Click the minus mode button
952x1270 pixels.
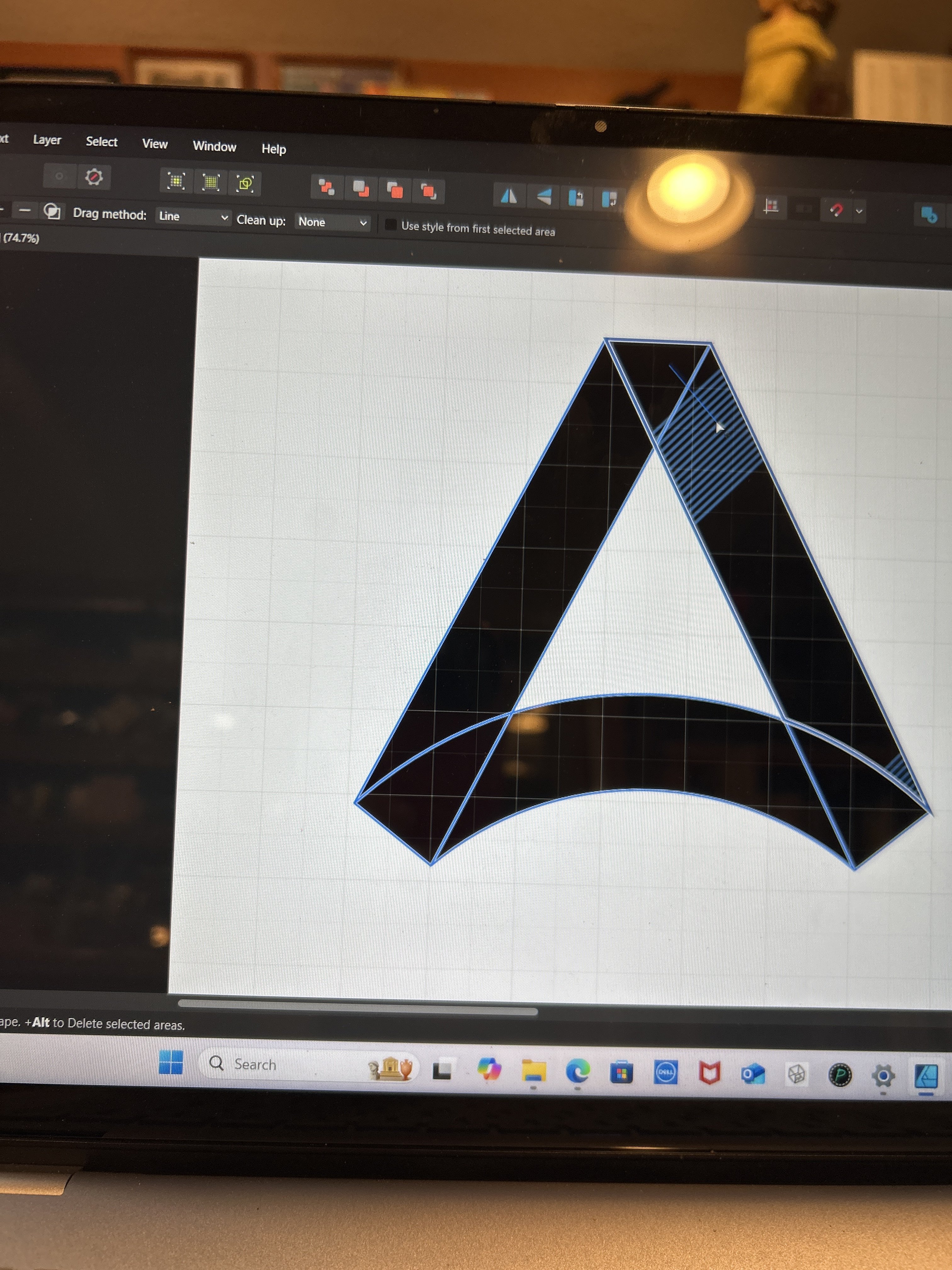(x=25, y=211)
